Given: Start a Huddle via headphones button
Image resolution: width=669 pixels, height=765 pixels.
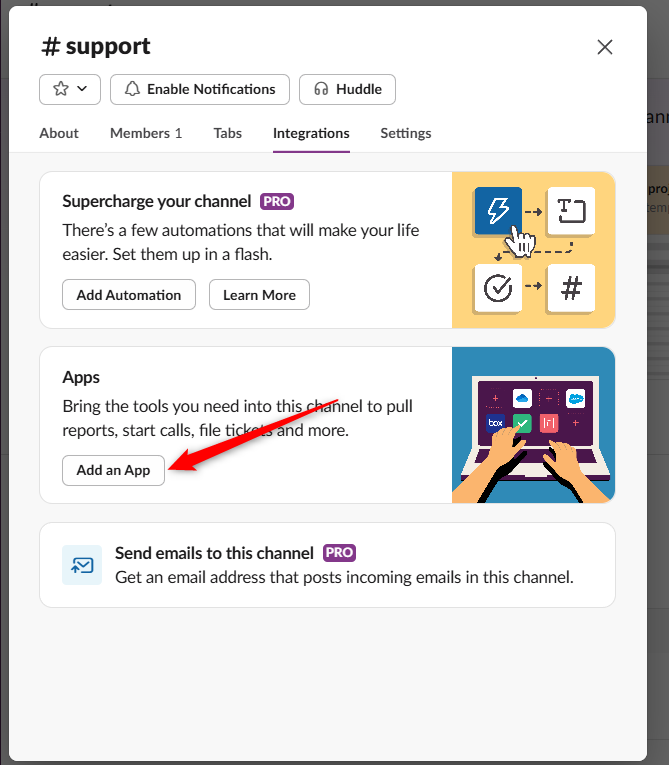Looking at the screenshot, I should (x=347, y=89).
